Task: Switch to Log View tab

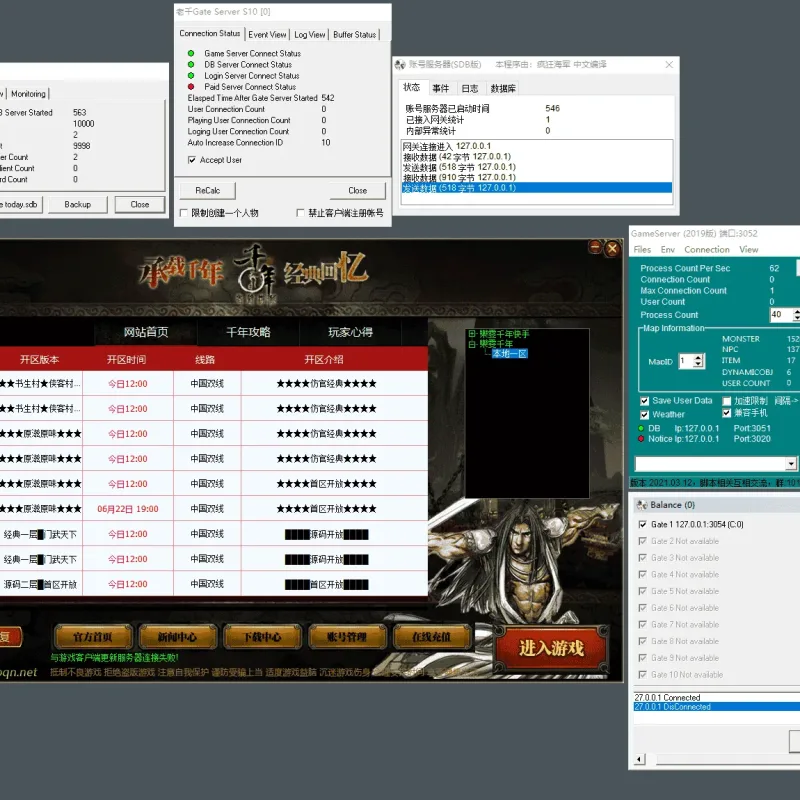Action: [309, 35]
